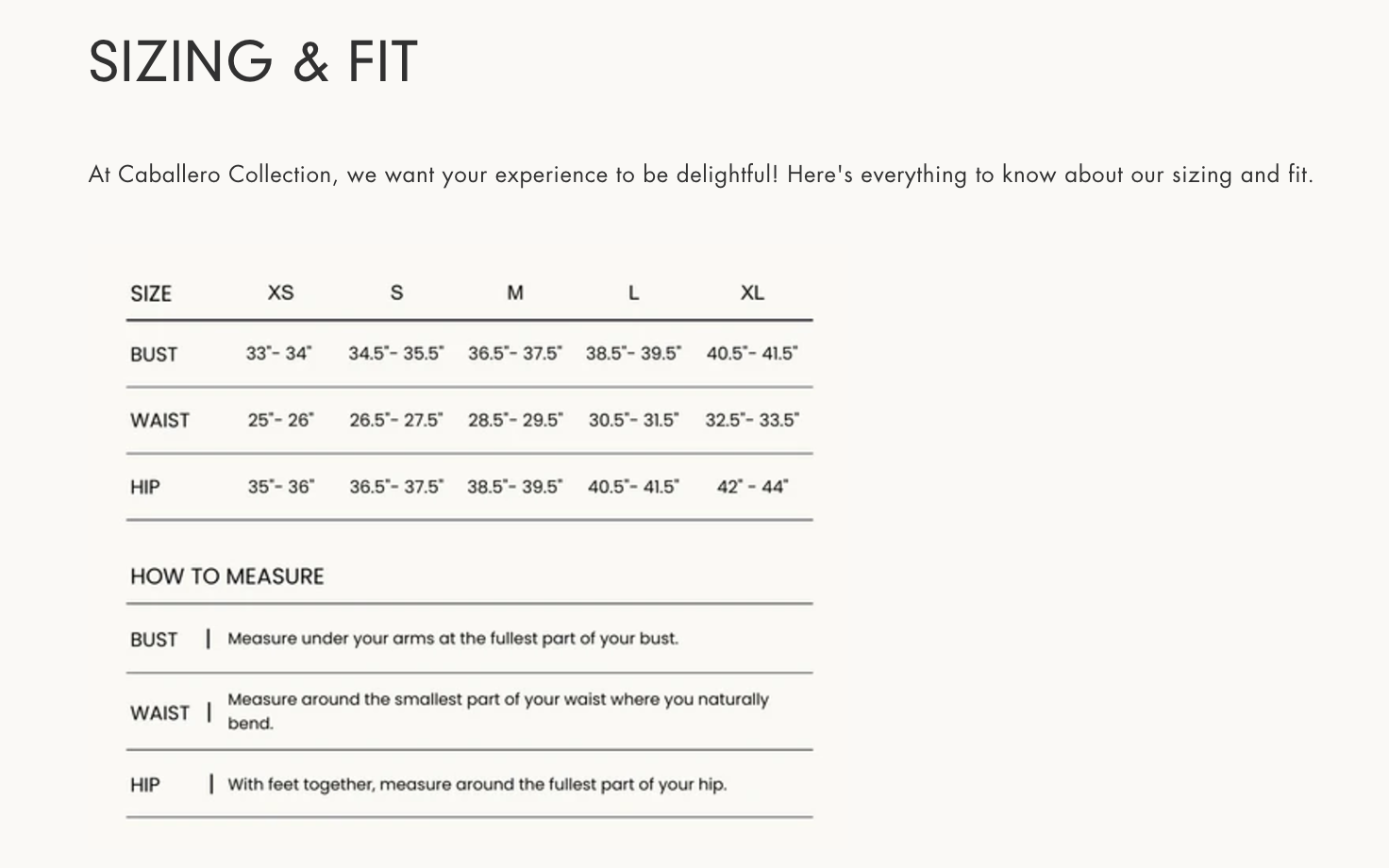This screenshot has width=1389, height=868.
Task: Click the SIZING & FIT page heading
Action: tap(253, 62)
